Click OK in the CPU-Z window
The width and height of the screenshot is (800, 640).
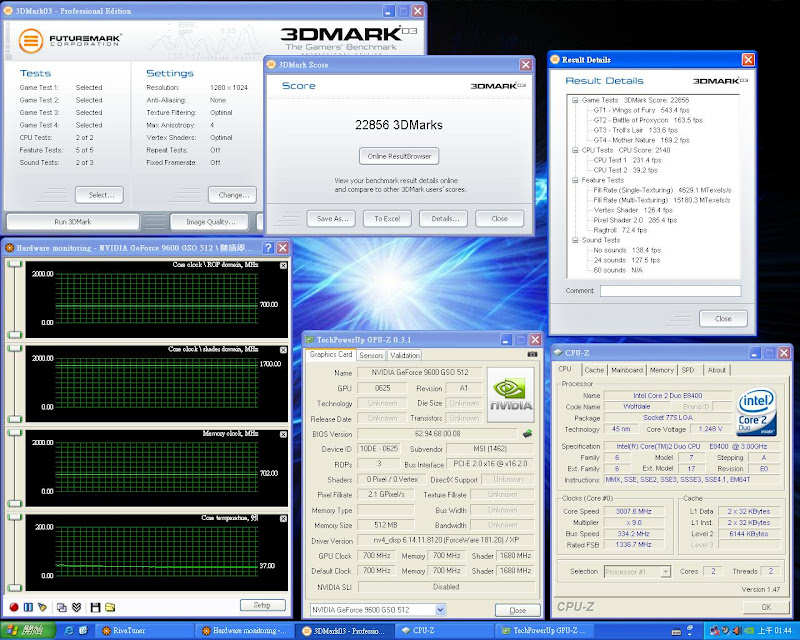coord(766,607)
